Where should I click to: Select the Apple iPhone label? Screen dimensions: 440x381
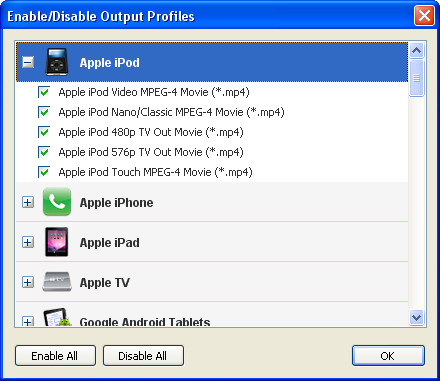(x=116, y=203)
